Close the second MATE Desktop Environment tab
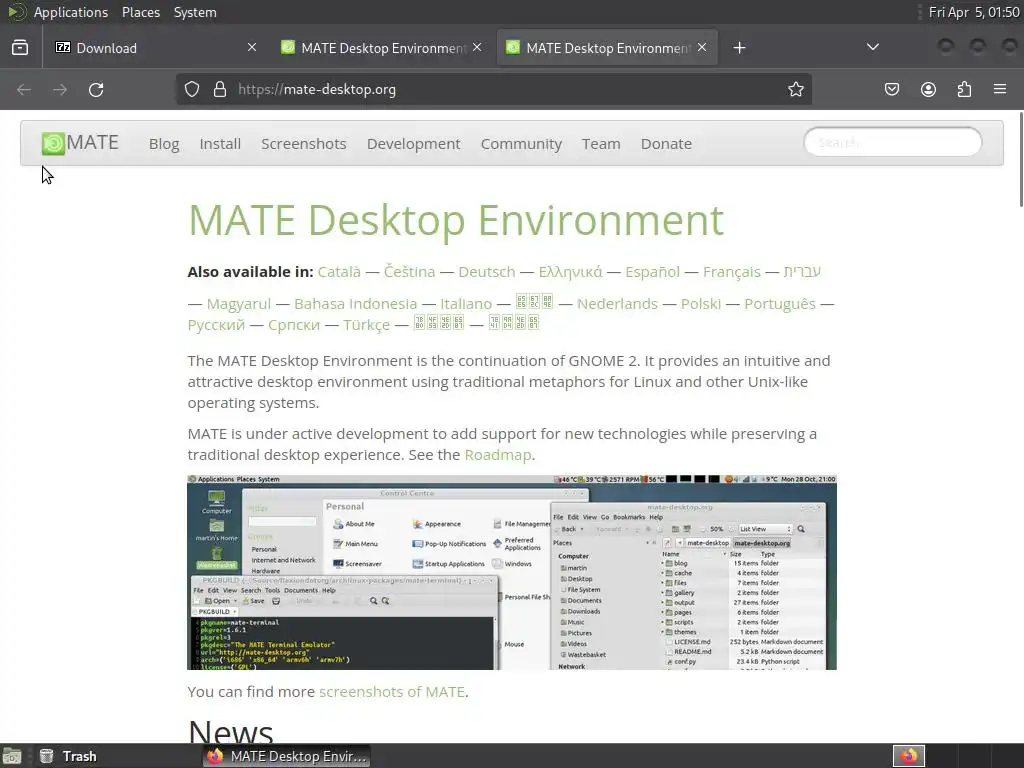This screenshot has width=1024, height=768. click(x=477, y=47)
